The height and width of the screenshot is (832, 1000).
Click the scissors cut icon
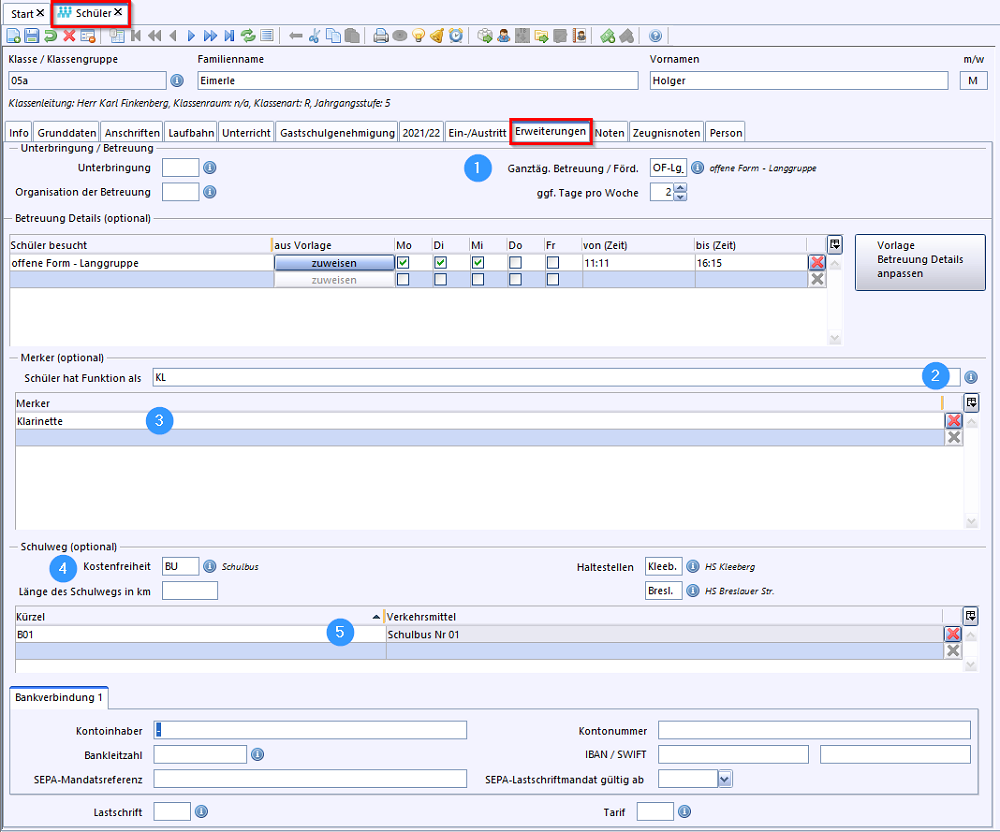pyautogui.click(x=314, y=36)
